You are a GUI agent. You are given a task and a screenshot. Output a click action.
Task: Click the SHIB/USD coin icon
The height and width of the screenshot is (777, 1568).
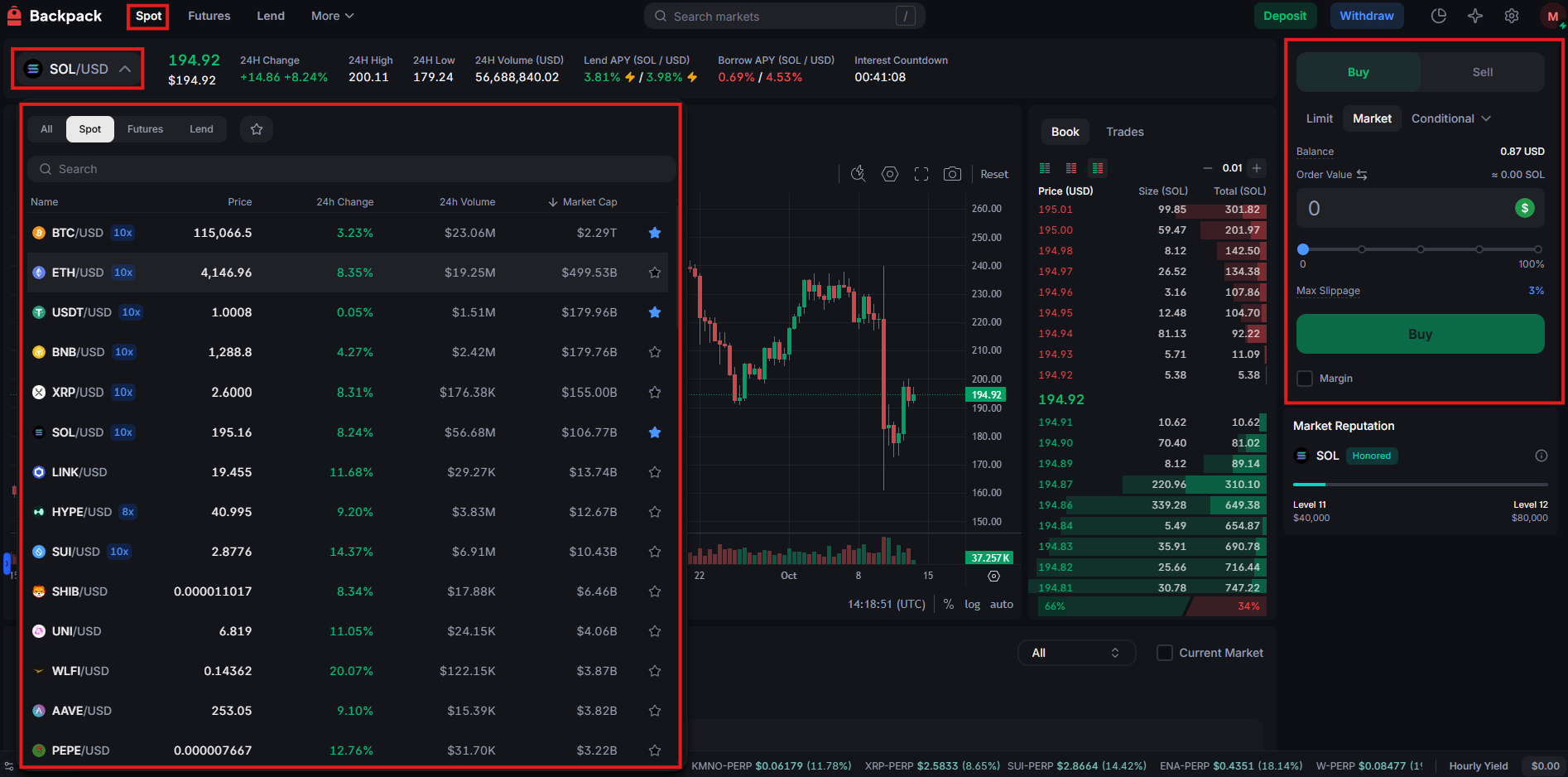point(39,591)
